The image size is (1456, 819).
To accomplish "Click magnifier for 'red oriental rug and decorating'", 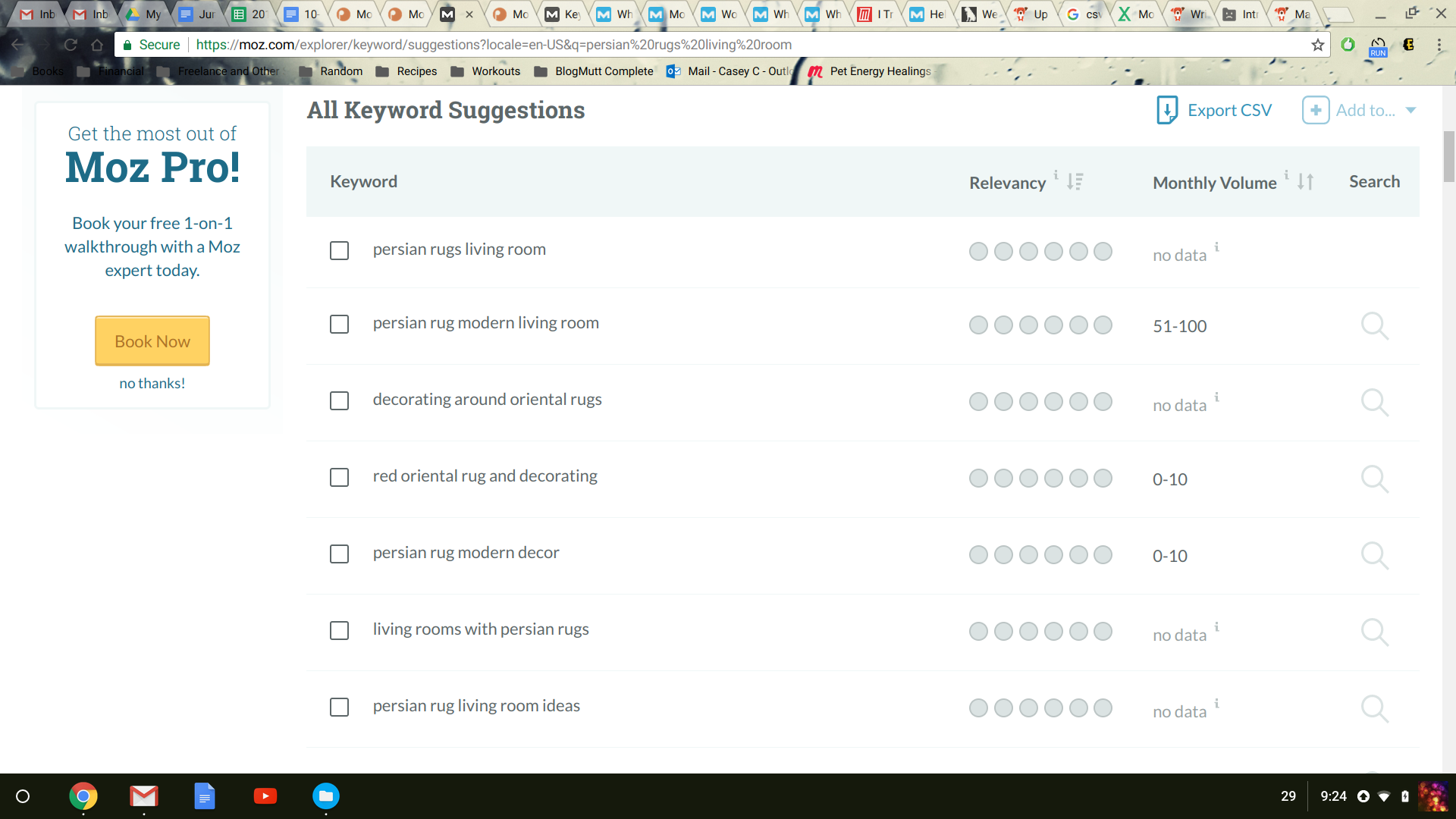I will [1373, 479].
